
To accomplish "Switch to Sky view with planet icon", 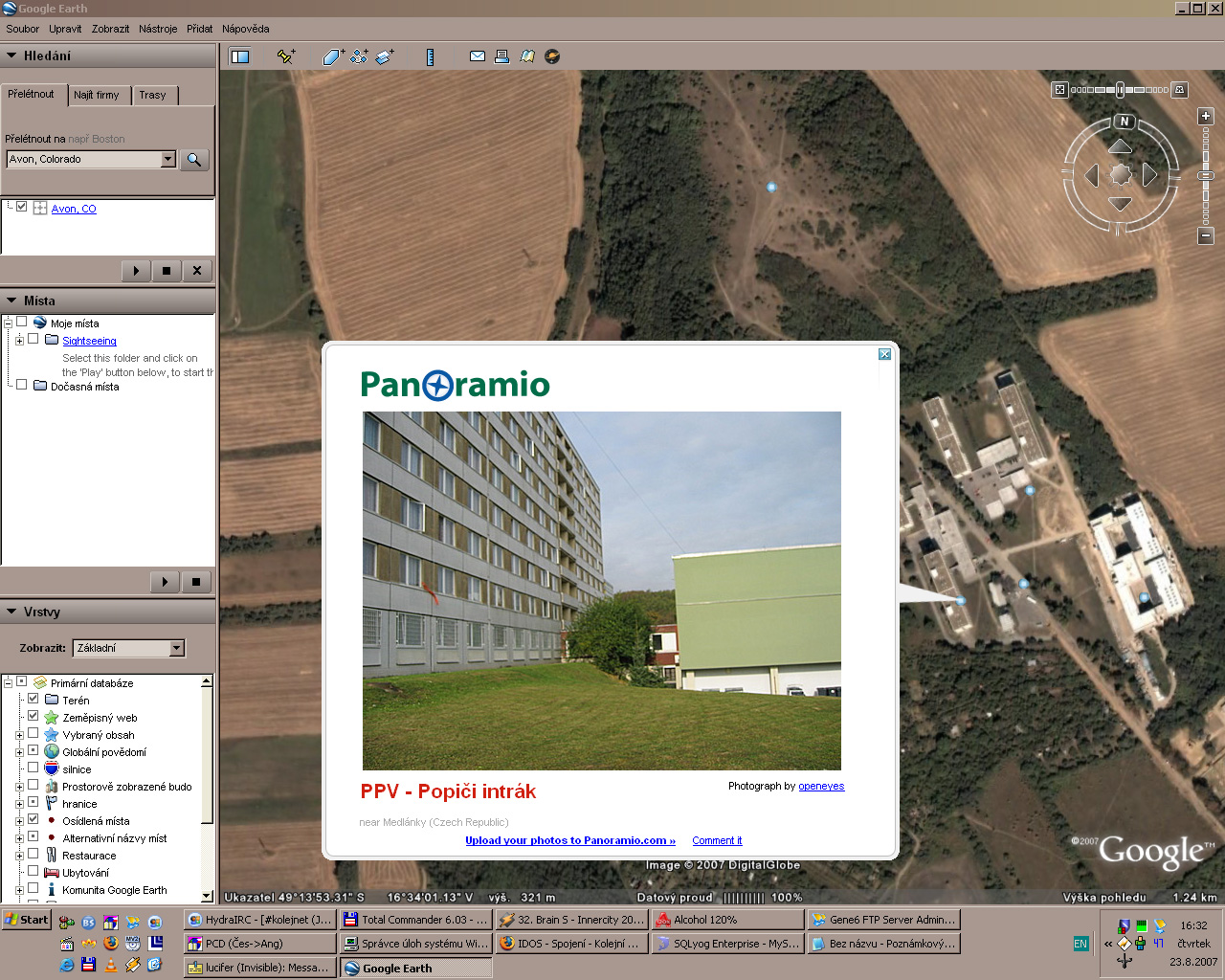I will tap(552, 56).
